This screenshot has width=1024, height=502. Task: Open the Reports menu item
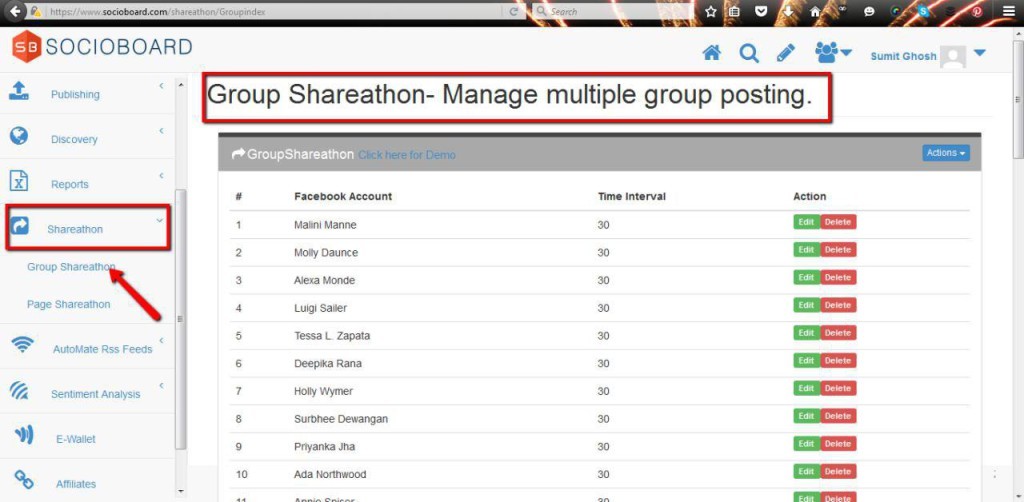click(69, 185)
